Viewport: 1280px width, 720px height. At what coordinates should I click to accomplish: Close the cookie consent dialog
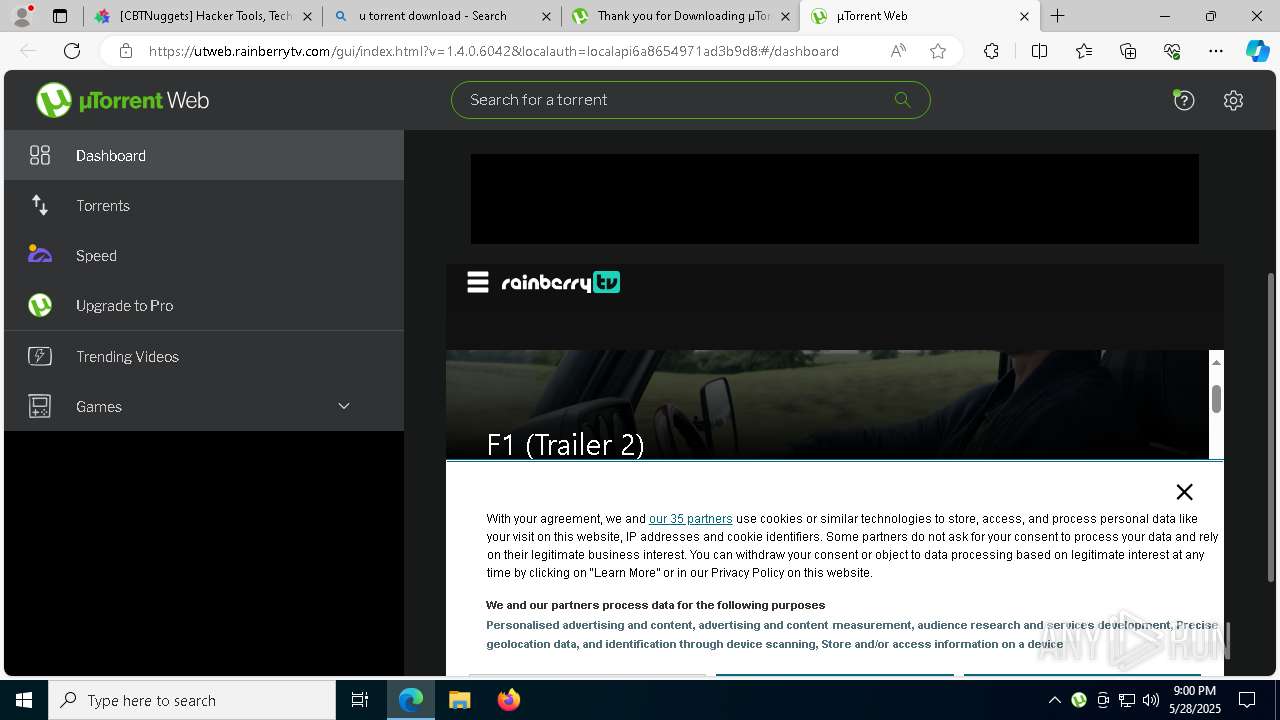[x=1184, y=492]
